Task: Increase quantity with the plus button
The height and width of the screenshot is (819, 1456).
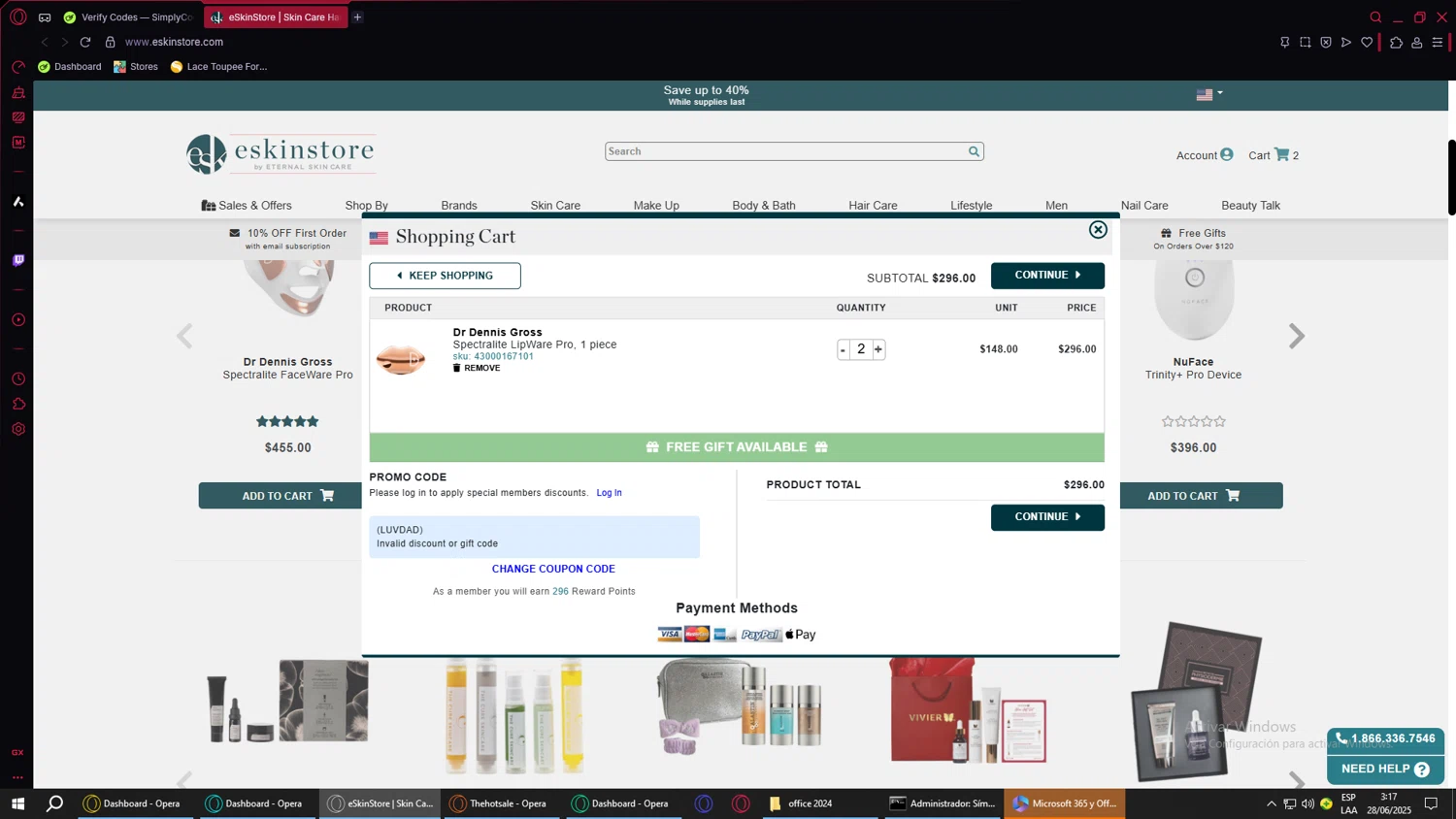Action: click(x=878, y=349)
